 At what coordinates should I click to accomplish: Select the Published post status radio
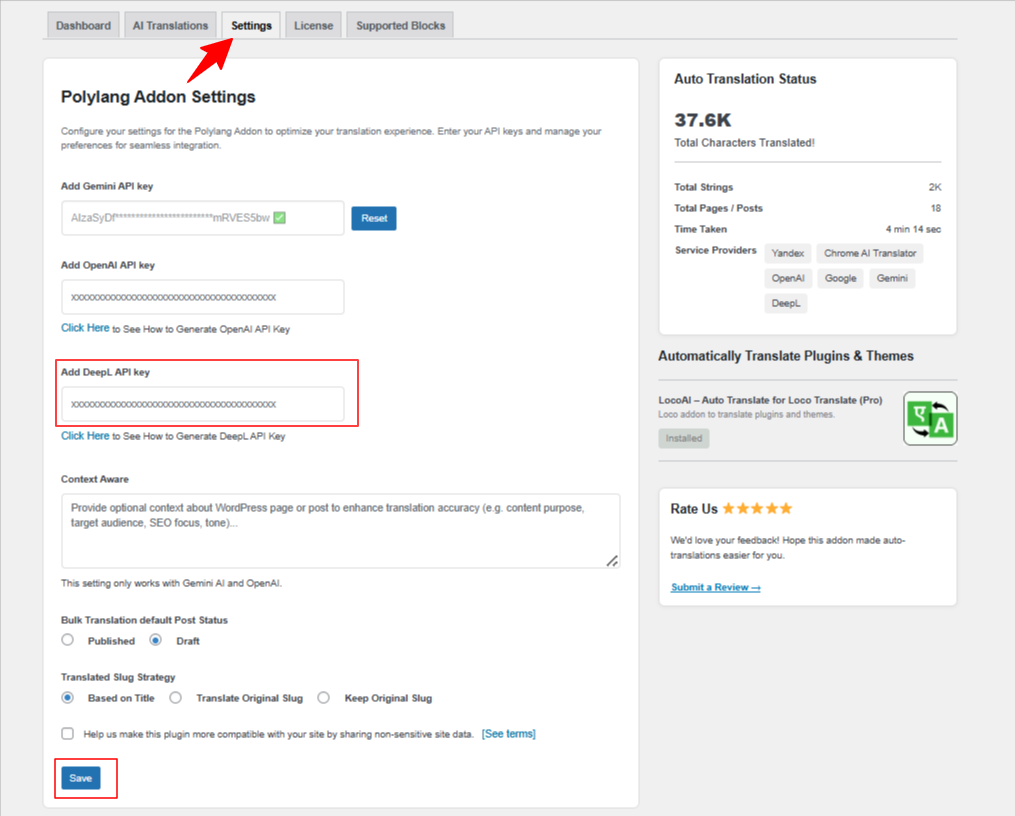(67, 640)
